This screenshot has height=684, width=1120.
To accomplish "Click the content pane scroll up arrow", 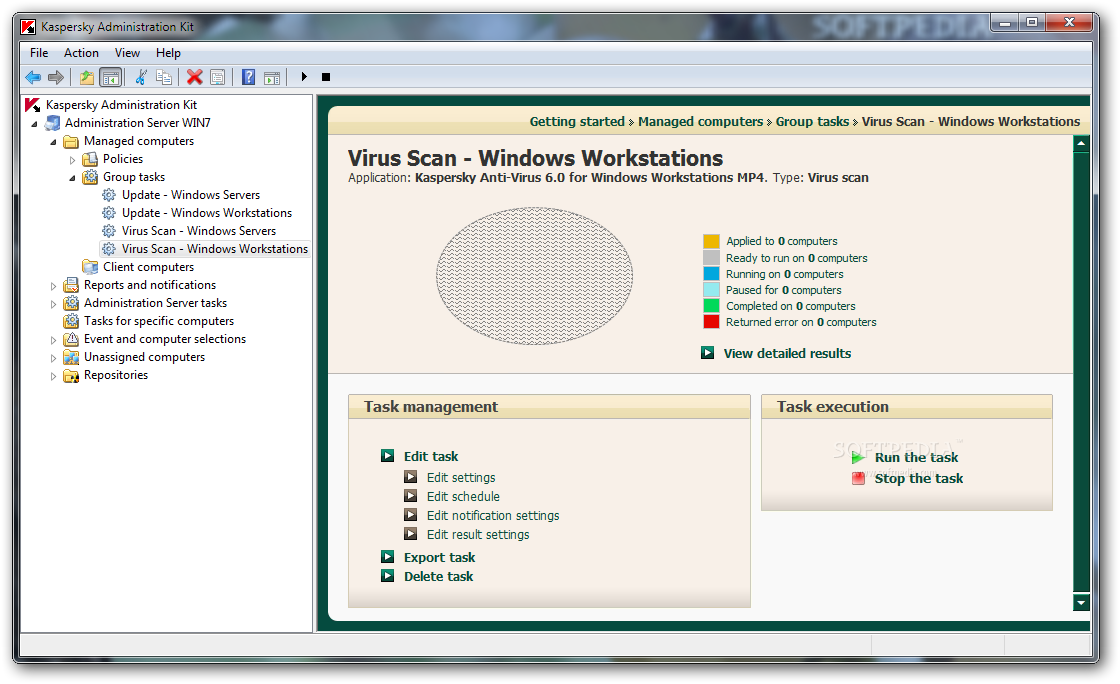I will pos(1081,144).
